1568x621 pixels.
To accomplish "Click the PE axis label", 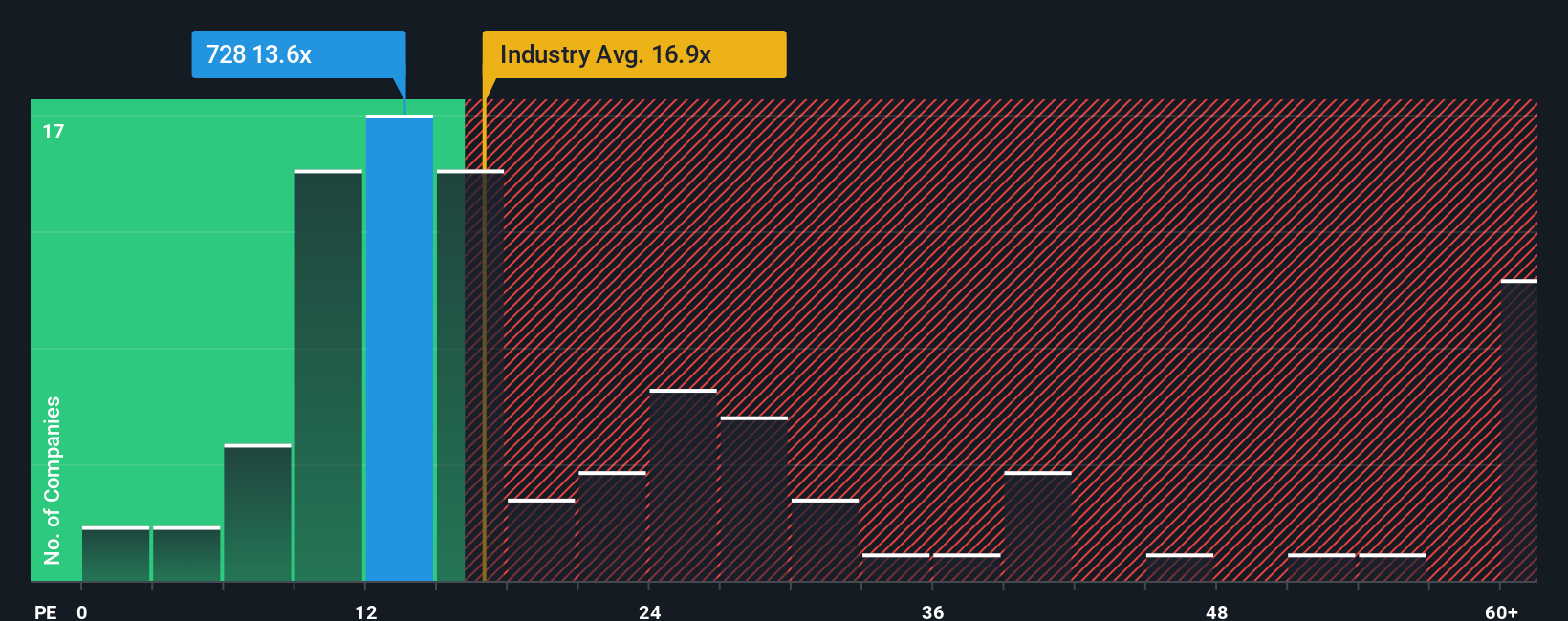I will (x=45, y=611).
